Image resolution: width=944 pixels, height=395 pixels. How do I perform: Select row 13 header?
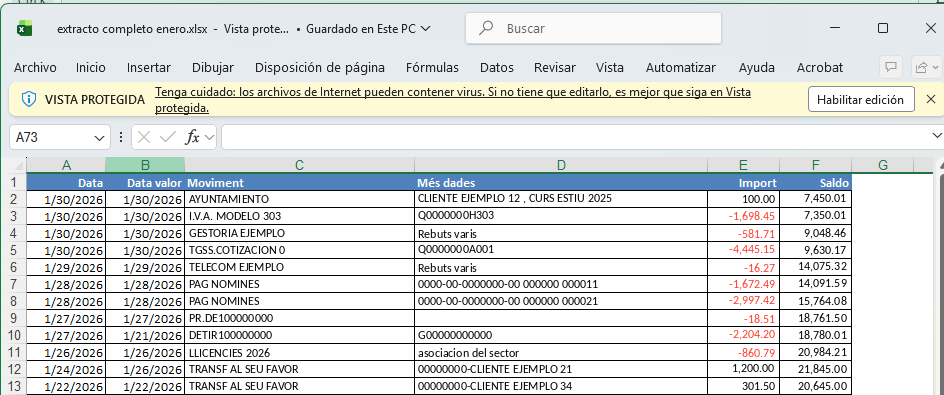click(x=15, y=386)
